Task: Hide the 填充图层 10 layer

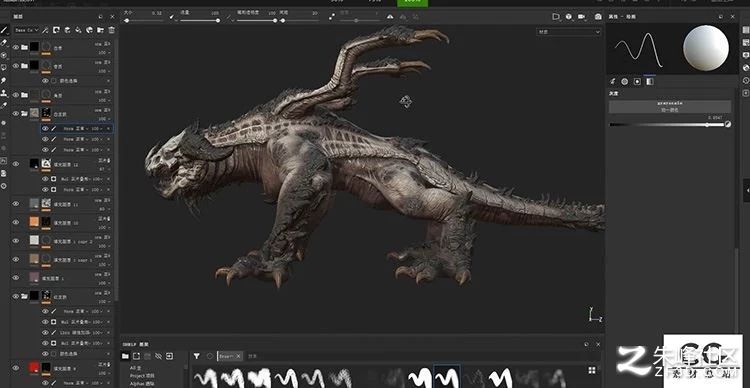Action: coord(15,222)
